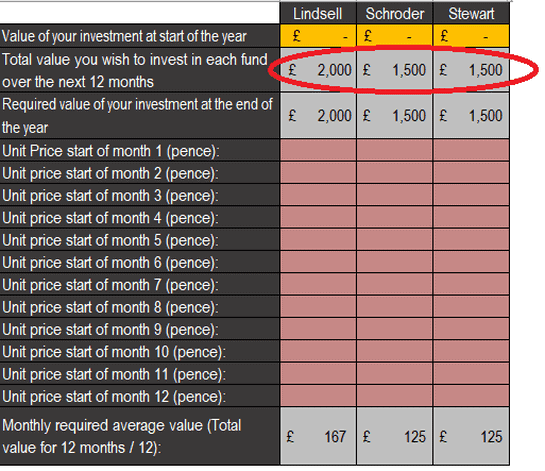Click the Schroder column header

pos(394,14)
